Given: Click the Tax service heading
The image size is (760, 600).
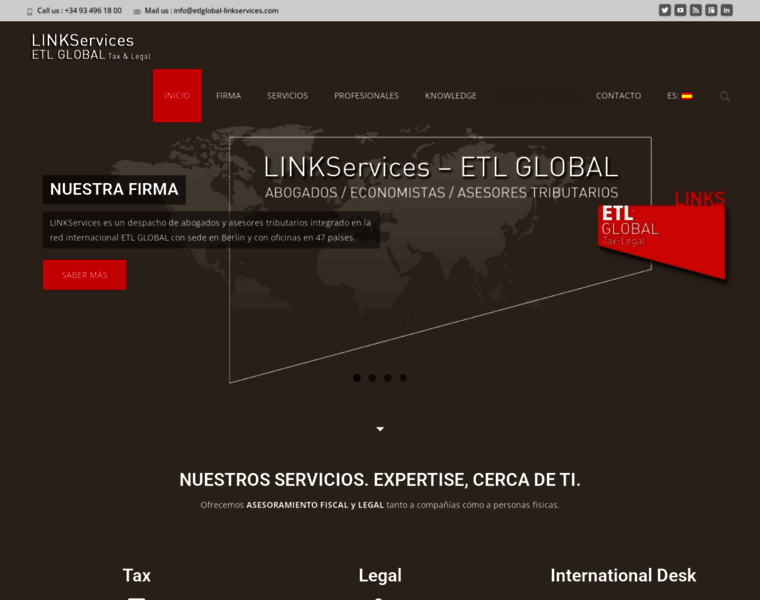Looking at the screenshot, I should pyautogui.click(x=137, y=575).
